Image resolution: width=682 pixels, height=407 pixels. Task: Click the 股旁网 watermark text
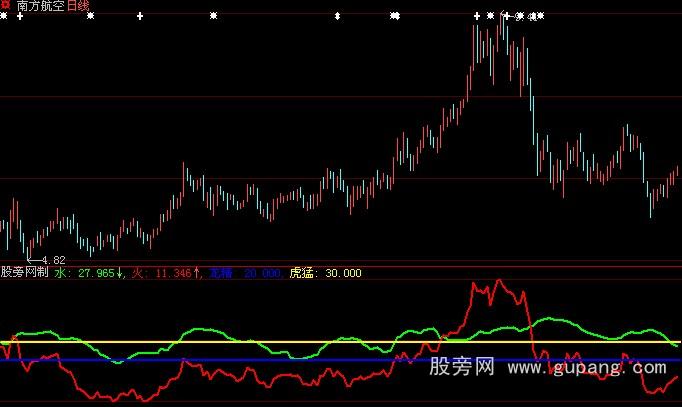tap(461, 369)
